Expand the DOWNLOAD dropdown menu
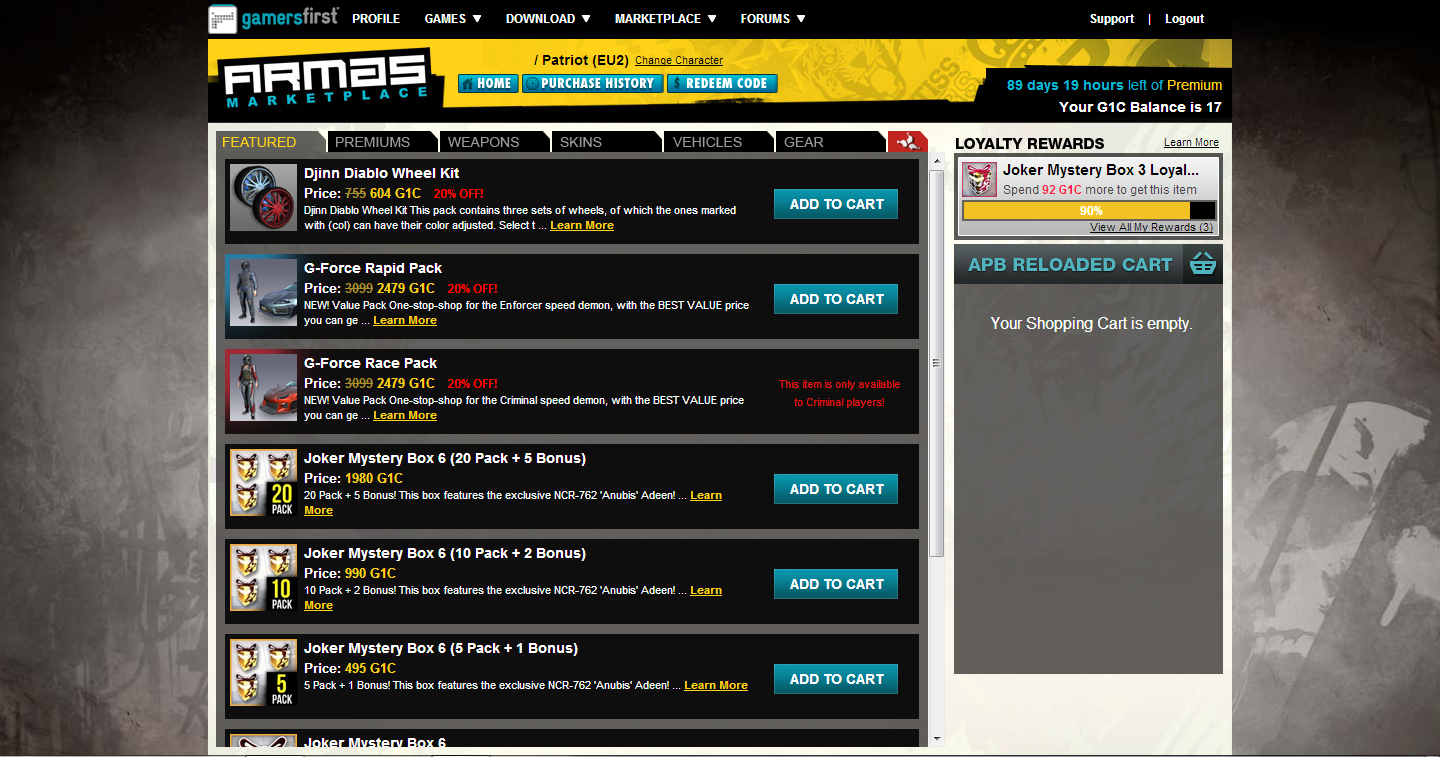The height and width of the screenshot is (757, 1440). coord(548,19)
